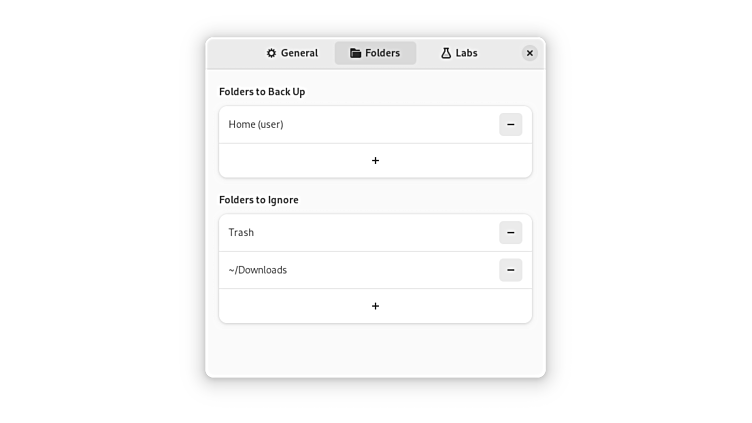
Task: Click the gear icon on the General tab
Action: pyautogui.click(x=271, y=53)
